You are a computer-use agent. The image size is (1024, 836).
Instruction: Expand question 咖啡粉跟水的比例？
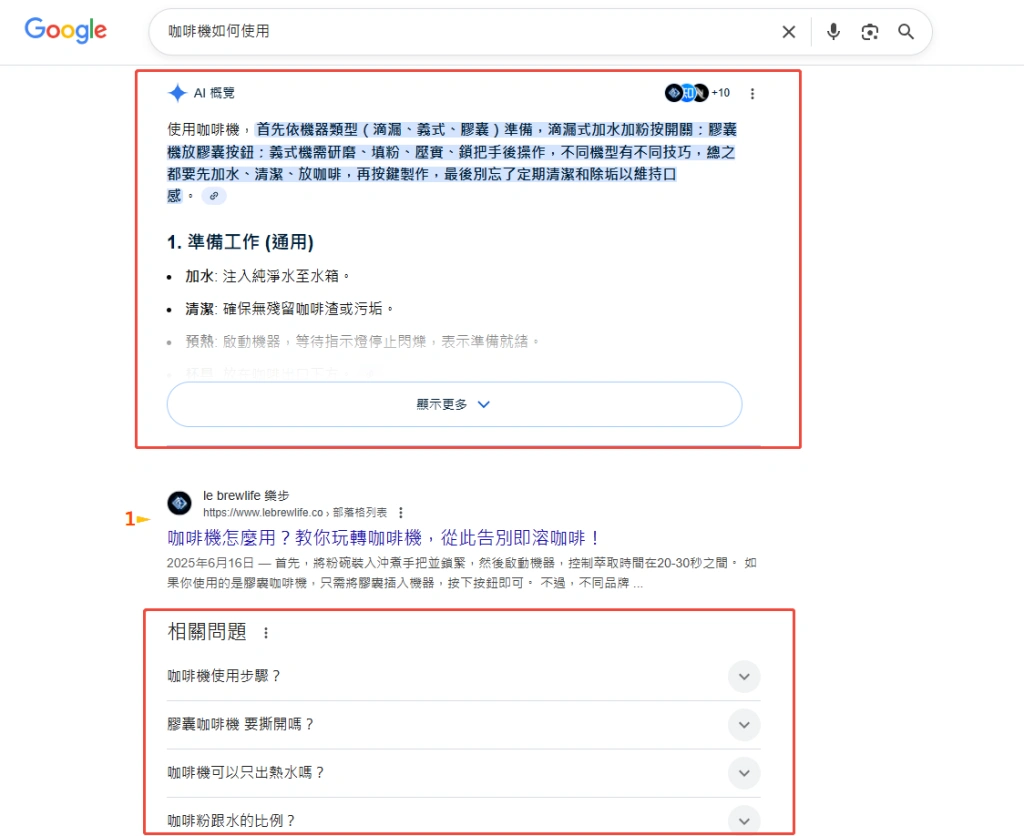743,820
